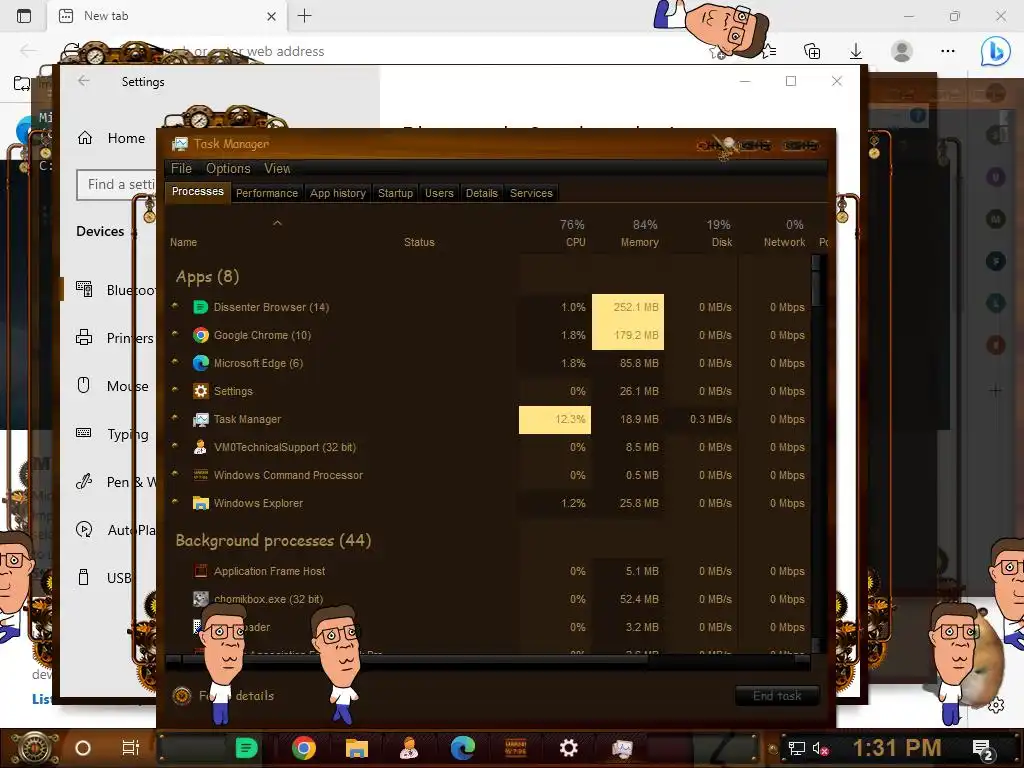Sort by the Disk column header
The image size is (1024, 768).
pyautogui.click(x=702, y=232)
